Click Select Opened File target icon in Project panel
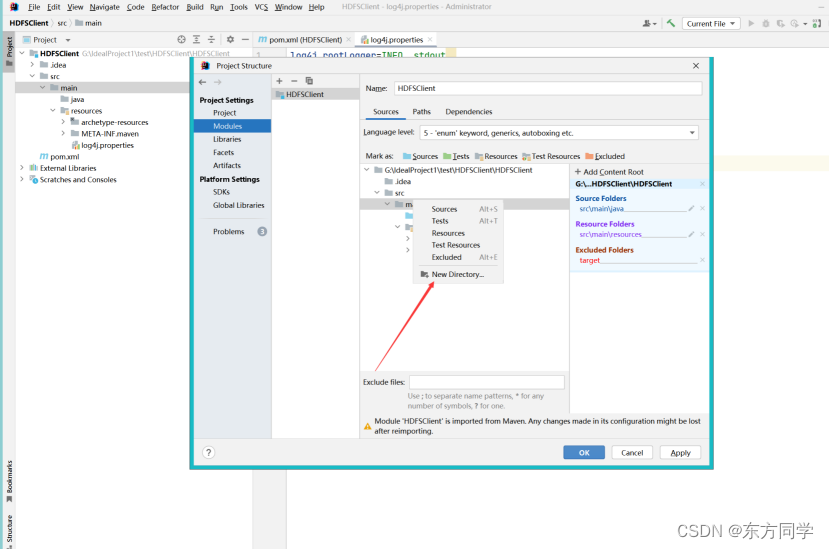This screenshot has height=549, width=829. pos(181,39)
